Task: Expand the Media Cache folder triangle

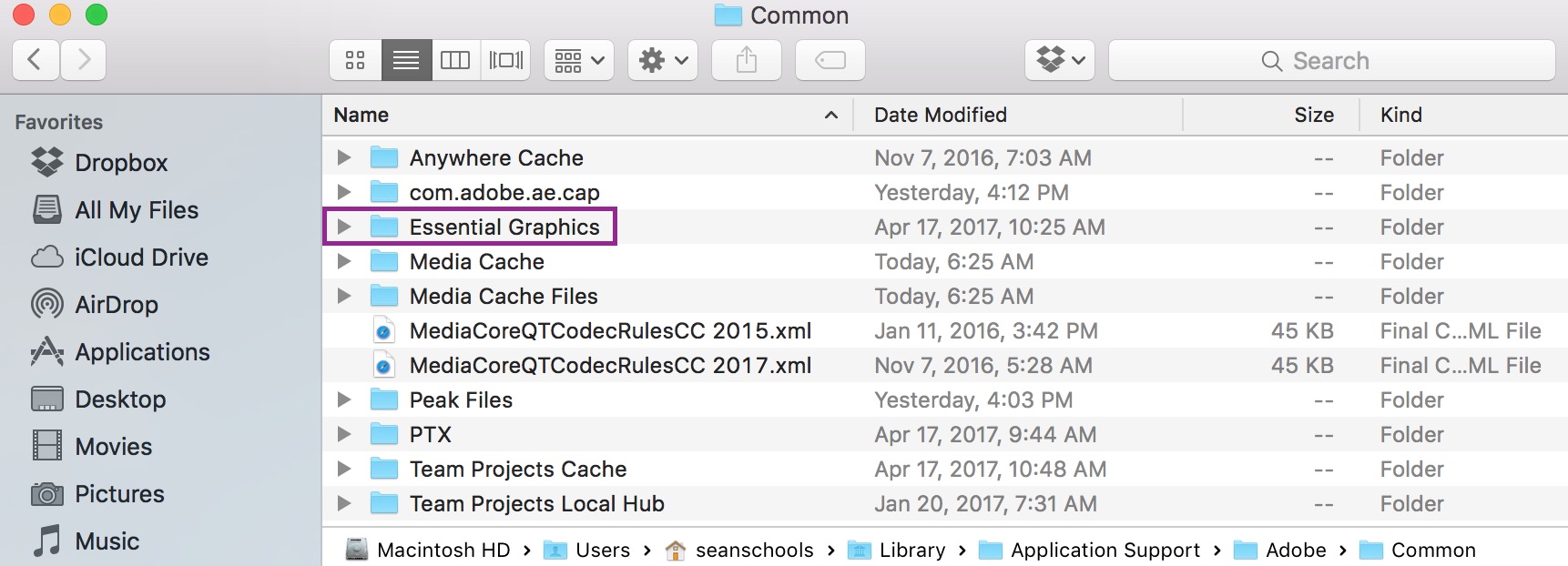Action: (x=344, y=261)
